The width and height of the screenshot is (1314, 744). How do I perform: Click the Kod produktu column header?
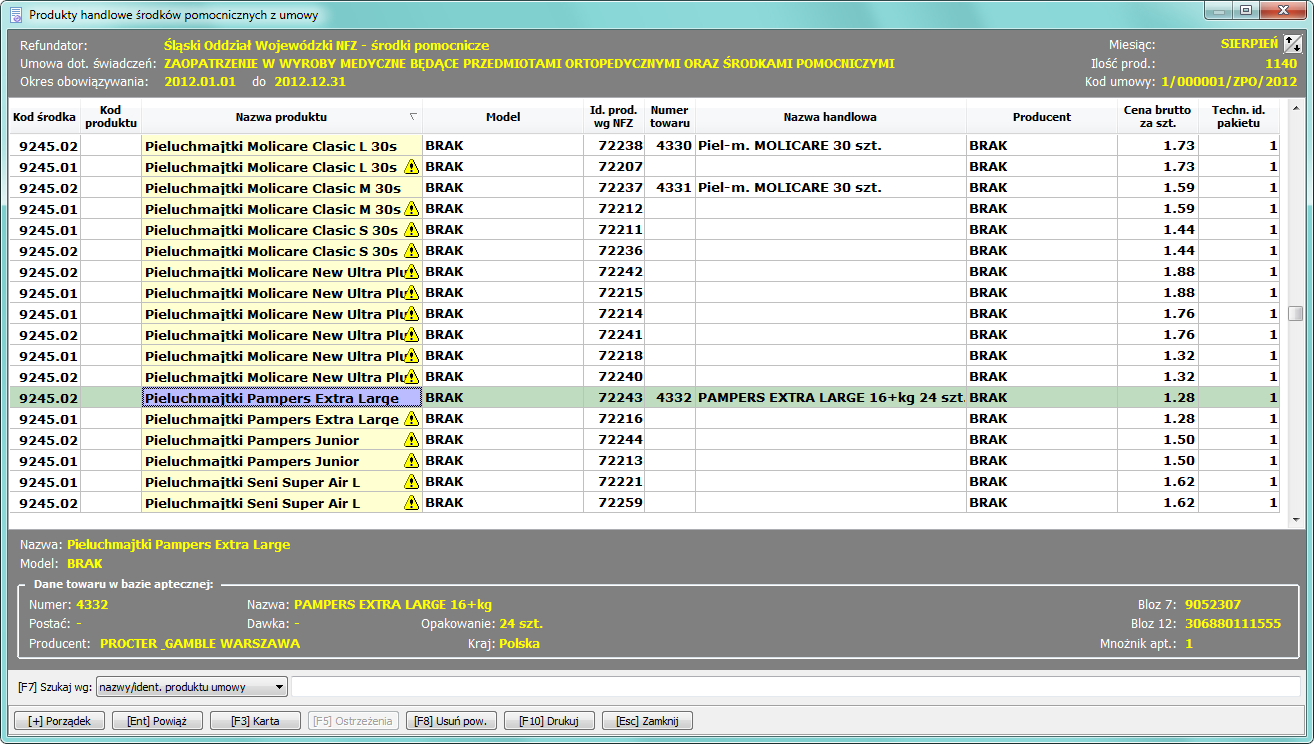click(111, 117)
